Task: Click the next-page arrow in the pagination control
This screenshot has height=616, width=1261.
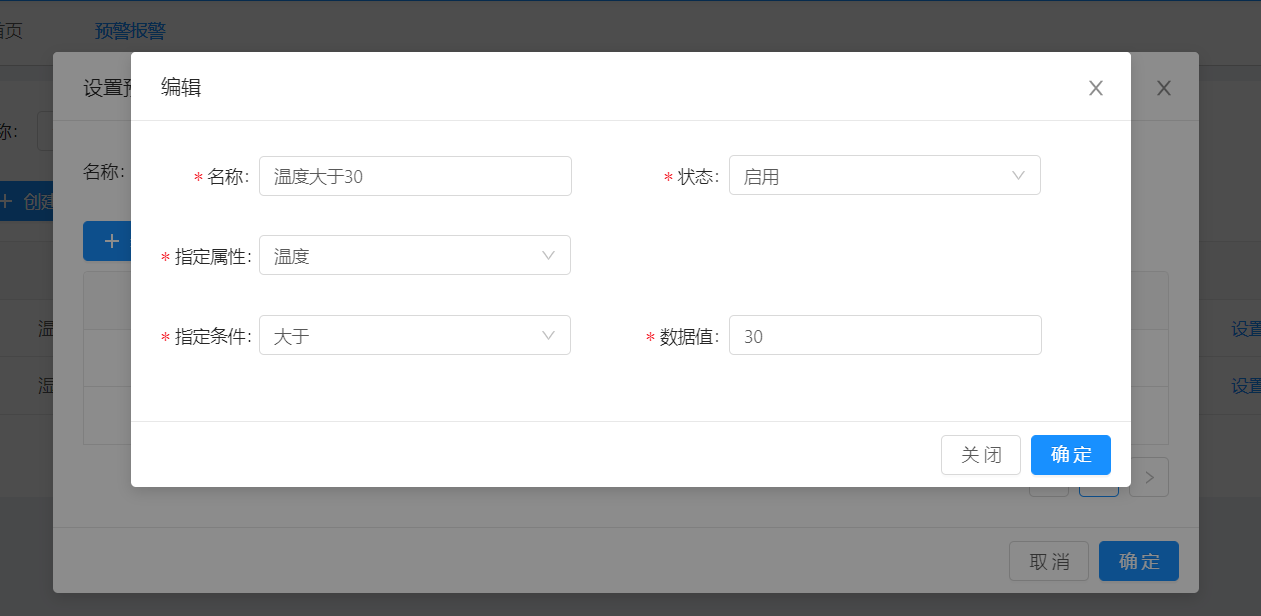Action: point(1148,477)
